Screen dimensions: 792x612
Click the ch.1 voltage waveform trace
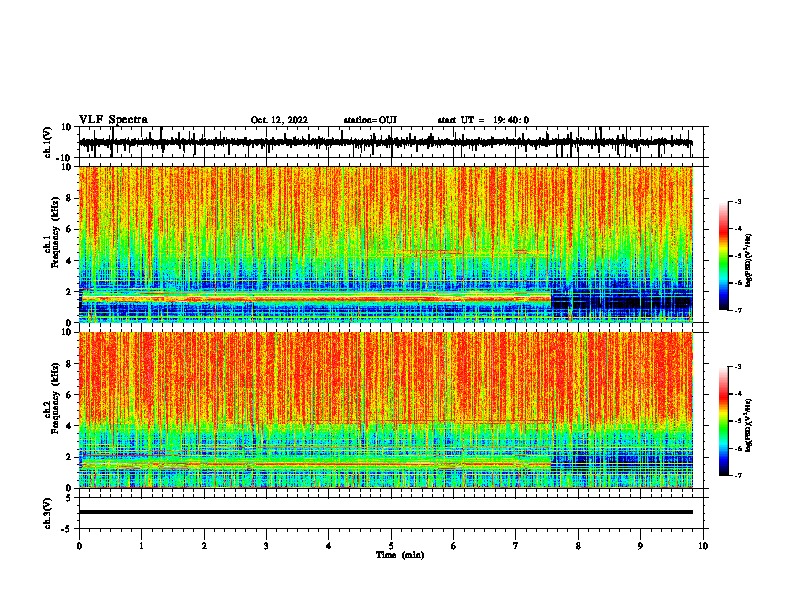(x=385, y=142)
